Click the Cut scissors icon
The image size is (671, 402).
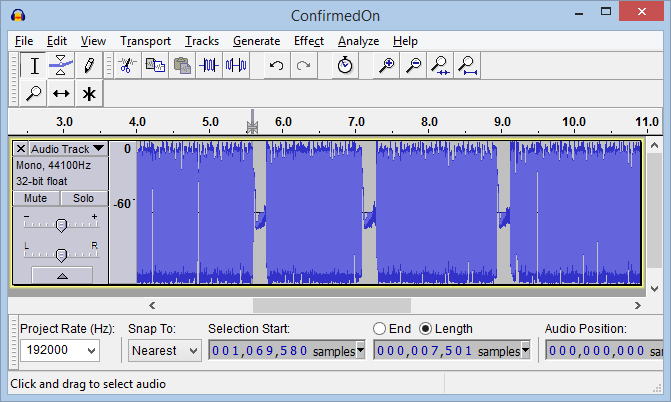click(x=127, y=66)
